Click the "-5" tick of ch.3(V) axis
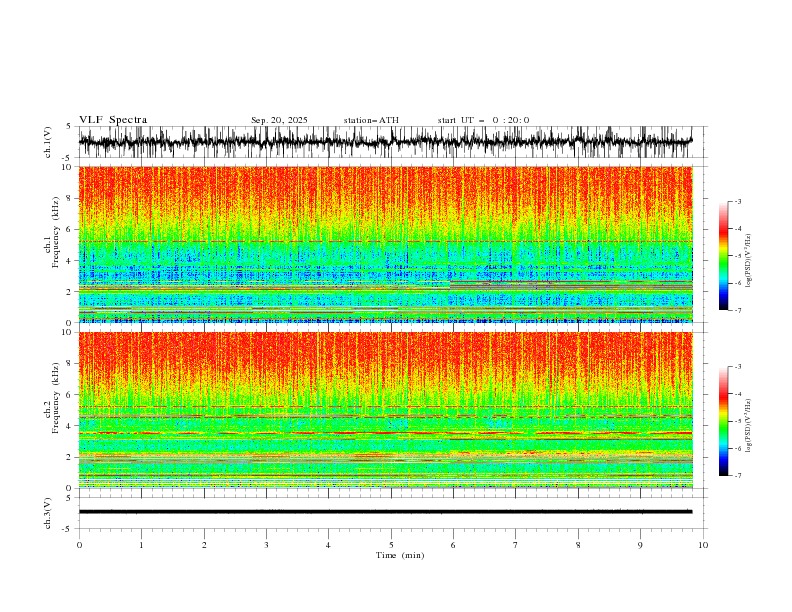 point(66,529)
